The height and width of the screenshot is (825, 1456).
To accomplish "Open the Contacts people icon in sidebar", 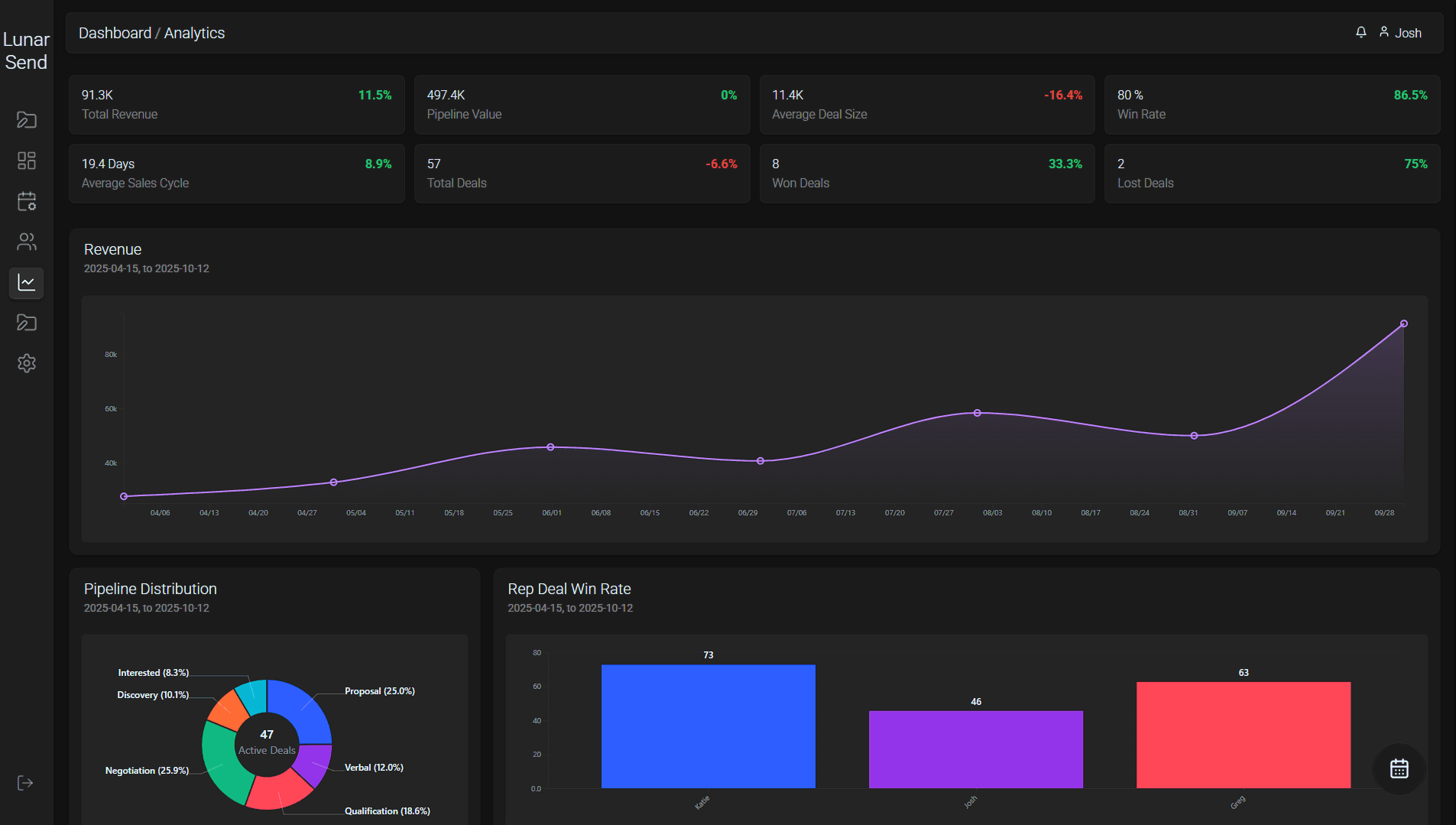I will coord(27,242).
